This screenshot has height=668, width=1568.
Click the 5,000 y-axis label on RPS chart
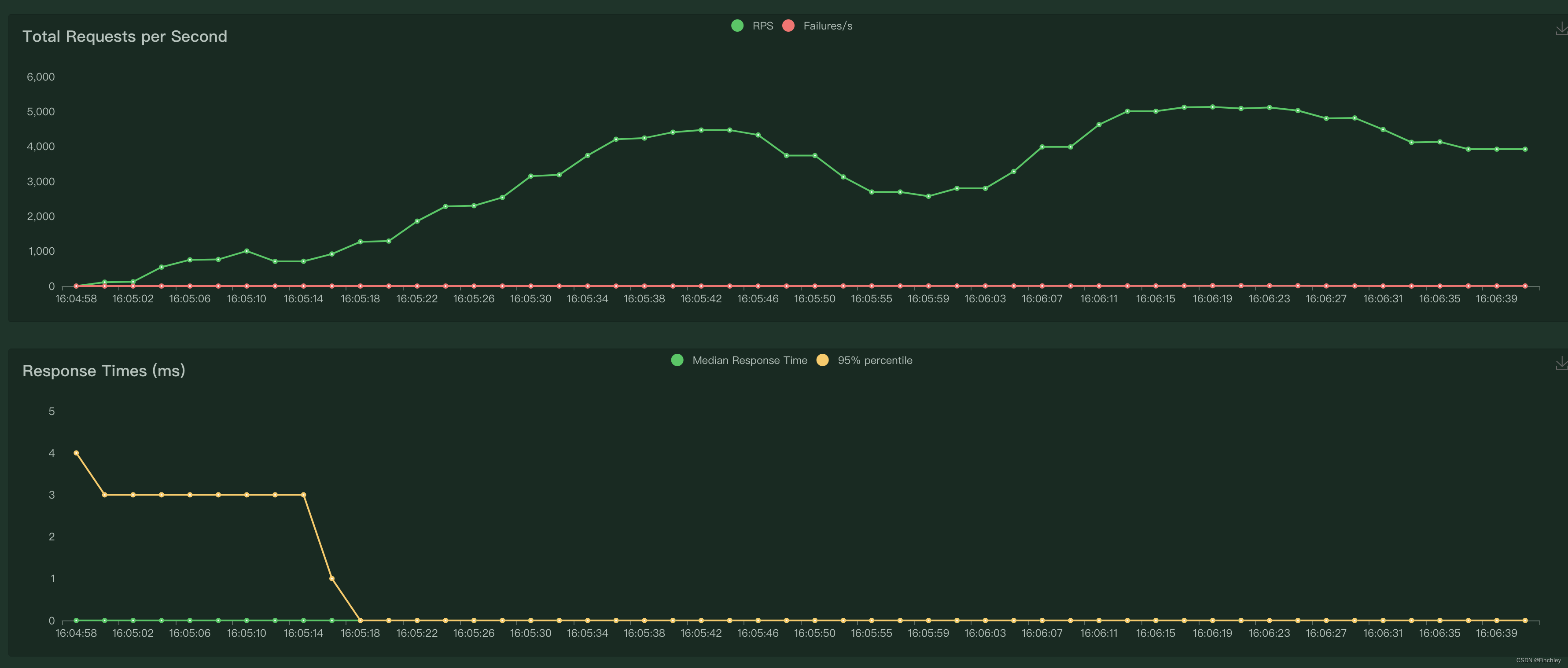(41, 111)
